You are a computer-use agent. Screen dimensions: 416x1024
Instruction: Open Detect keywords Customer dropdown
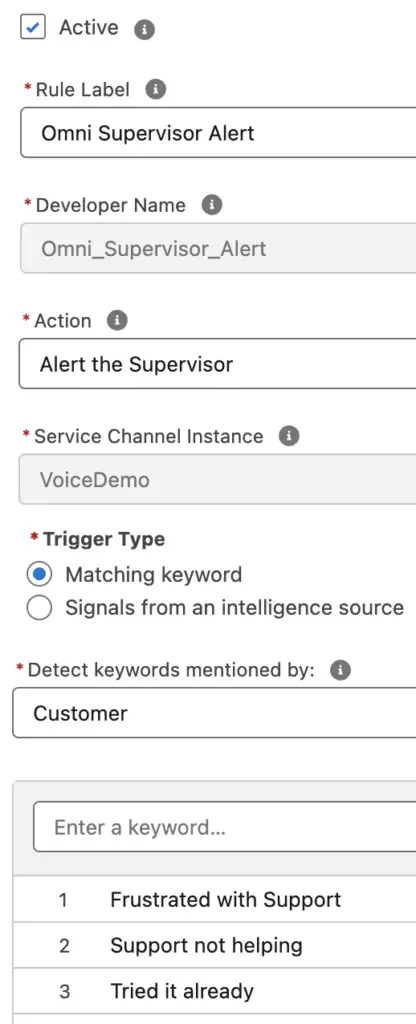point(215,712)
